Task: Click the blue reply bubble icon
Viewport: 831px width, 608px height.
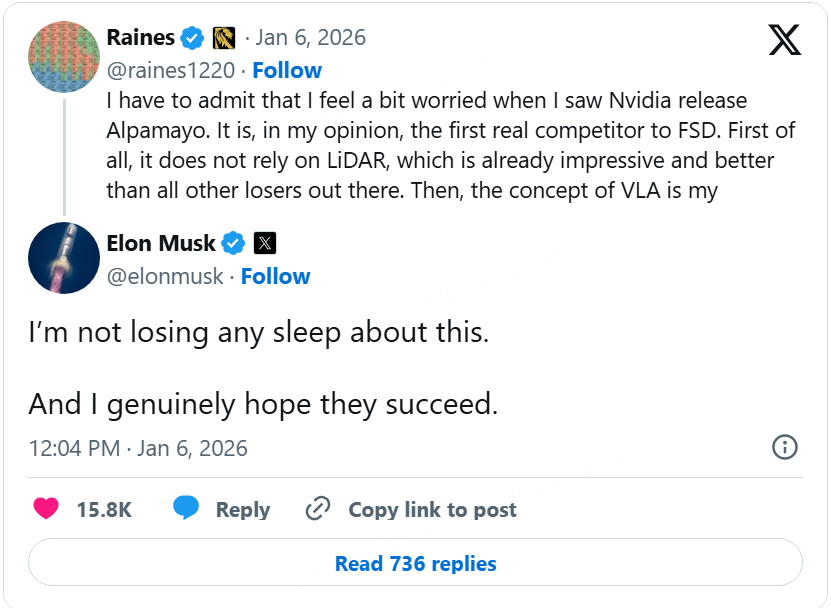Action: (186, 508)
